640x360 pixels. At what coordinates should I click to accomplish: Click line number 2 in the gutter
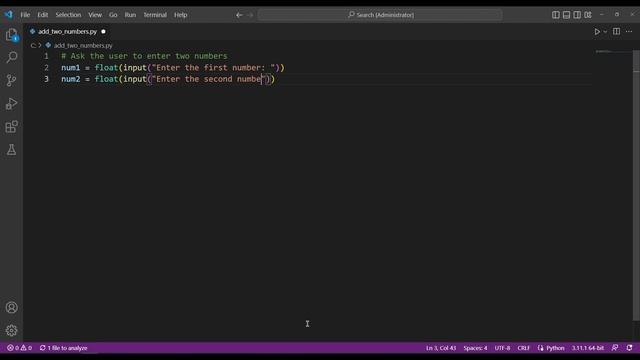click(46, 67)
